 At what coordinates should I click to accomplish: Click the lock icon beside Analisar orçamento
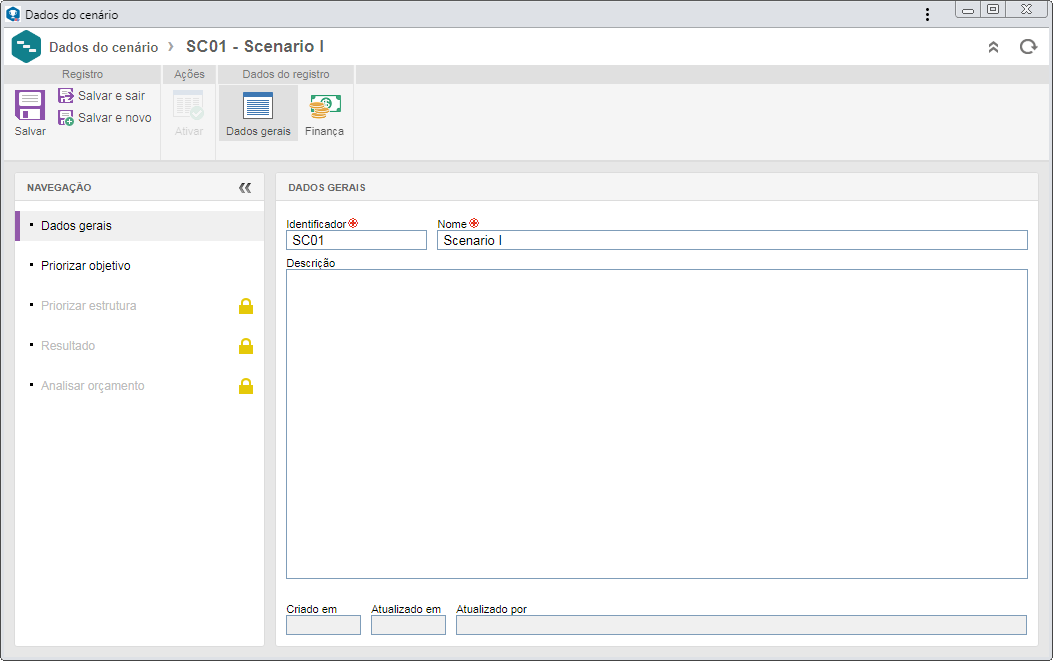click(x=246, y=386)
